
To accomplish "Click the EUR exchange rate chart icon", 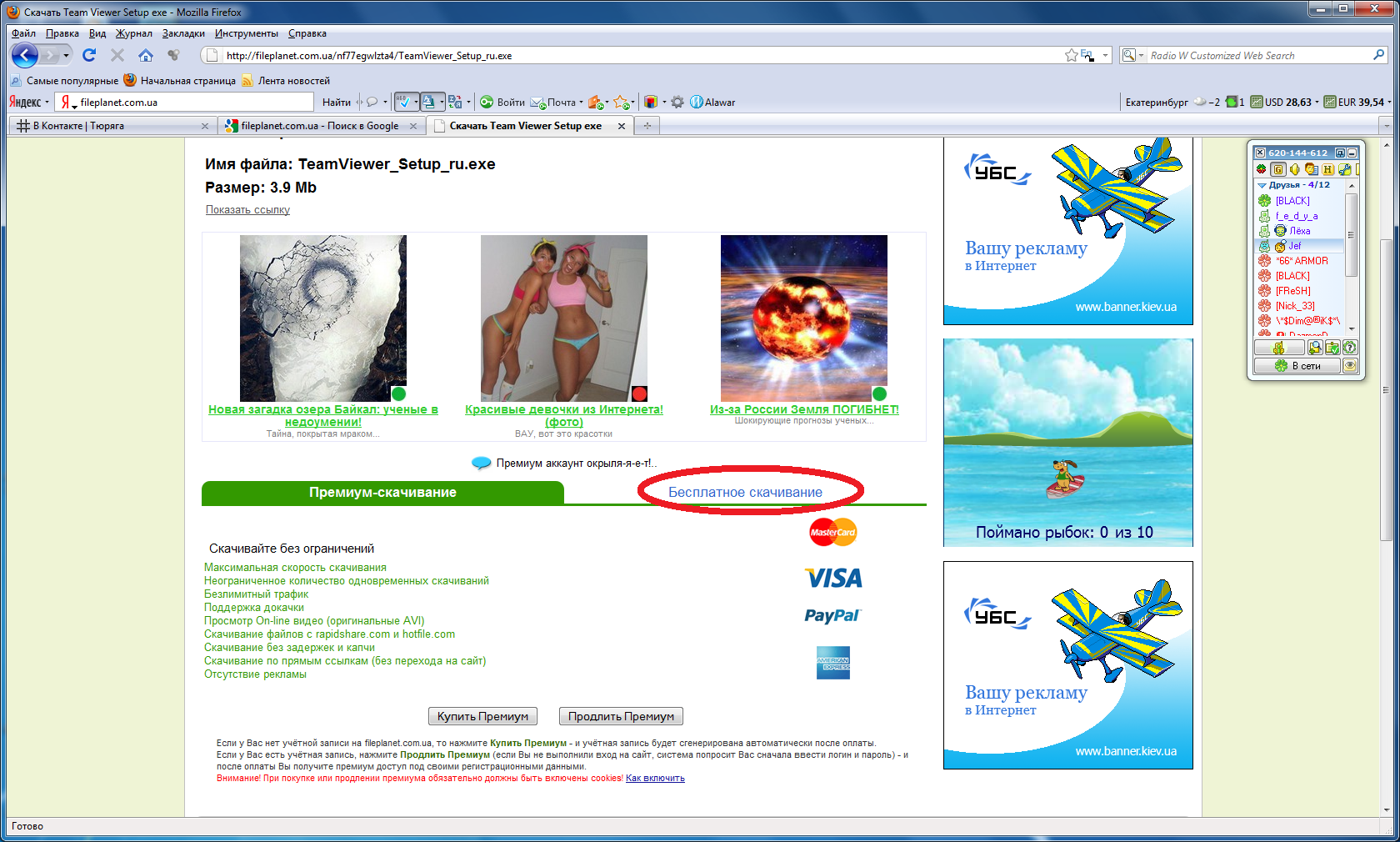I will pyautogui.click(x=1330, y=102).
